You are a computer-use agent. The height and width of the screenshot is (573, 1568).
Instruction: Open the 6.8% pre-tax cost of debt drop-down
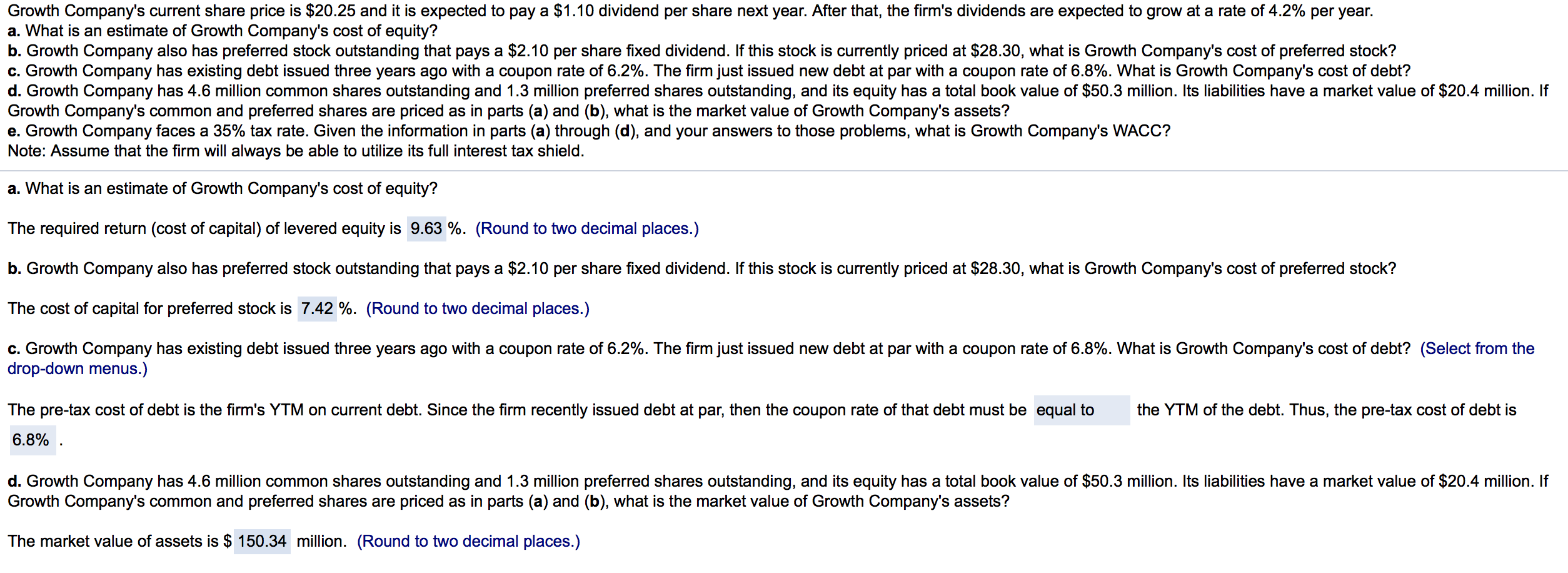33,440
